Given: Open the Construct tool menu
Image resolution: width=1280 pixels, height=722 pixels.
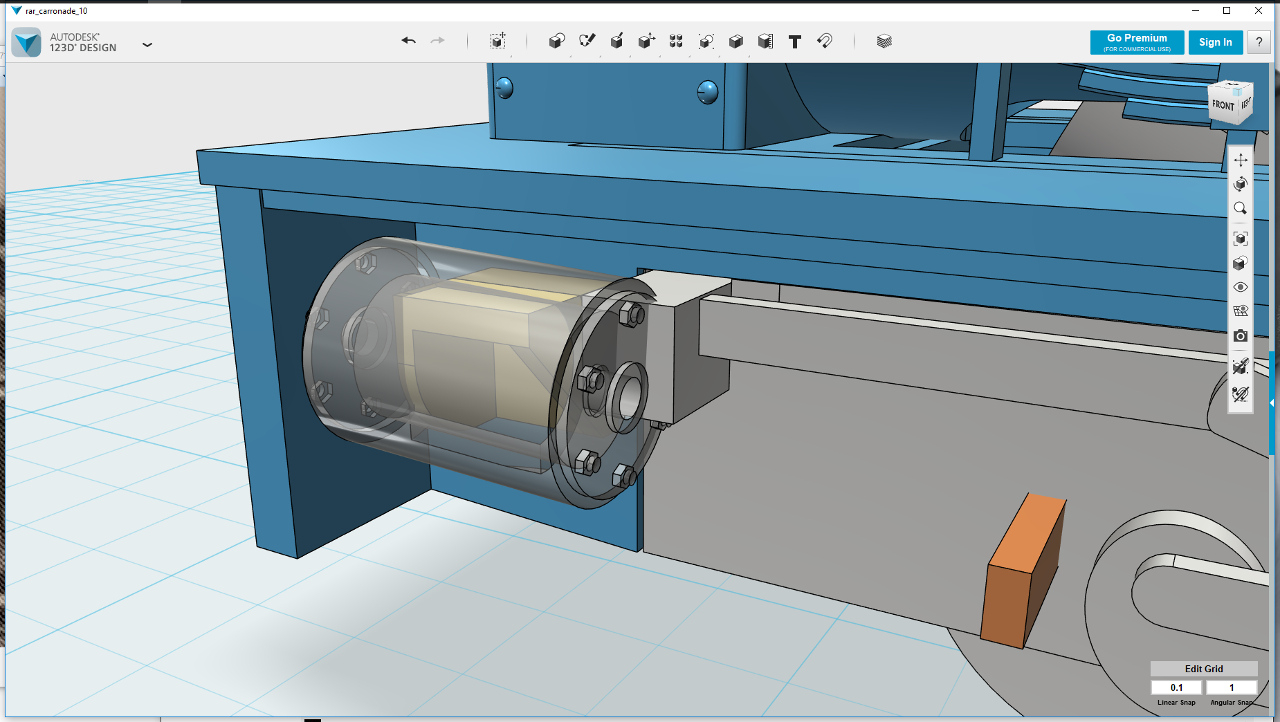Looking at the screenshot, I should 617,41.
